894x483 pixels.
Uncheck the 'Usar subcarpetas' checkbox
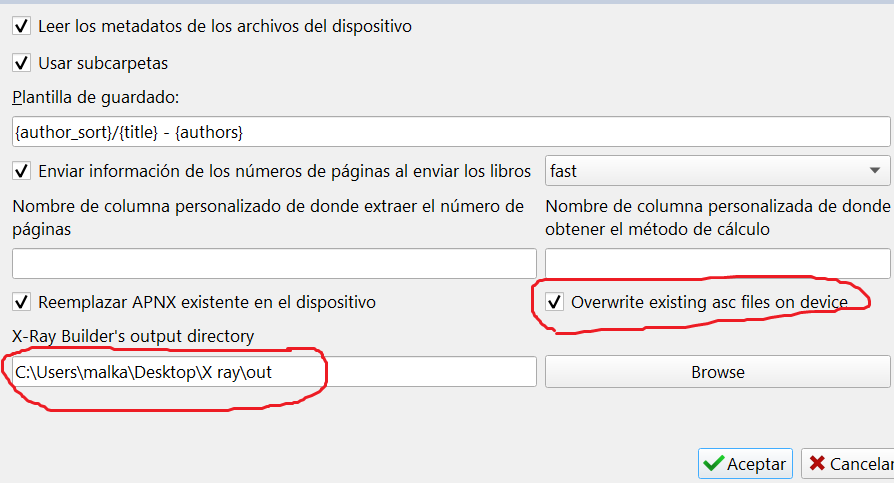22,63
